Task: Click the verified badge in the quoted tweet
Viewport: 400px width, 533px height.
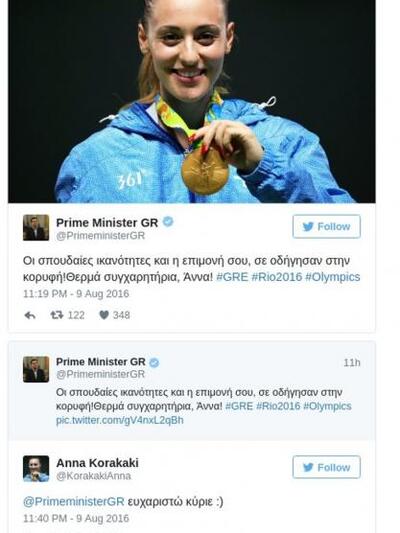Action: pos(154,363)
